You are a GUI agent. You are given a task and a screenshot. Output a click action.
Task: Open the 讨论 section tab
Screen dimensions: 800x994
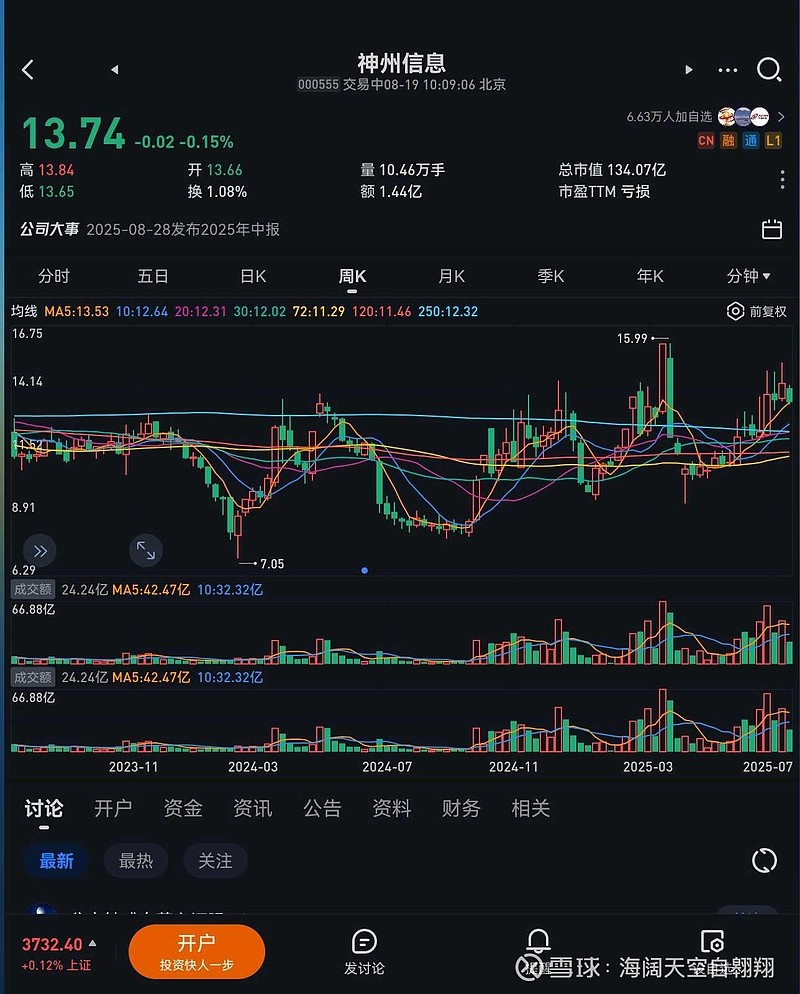click(x=44, y=808)
